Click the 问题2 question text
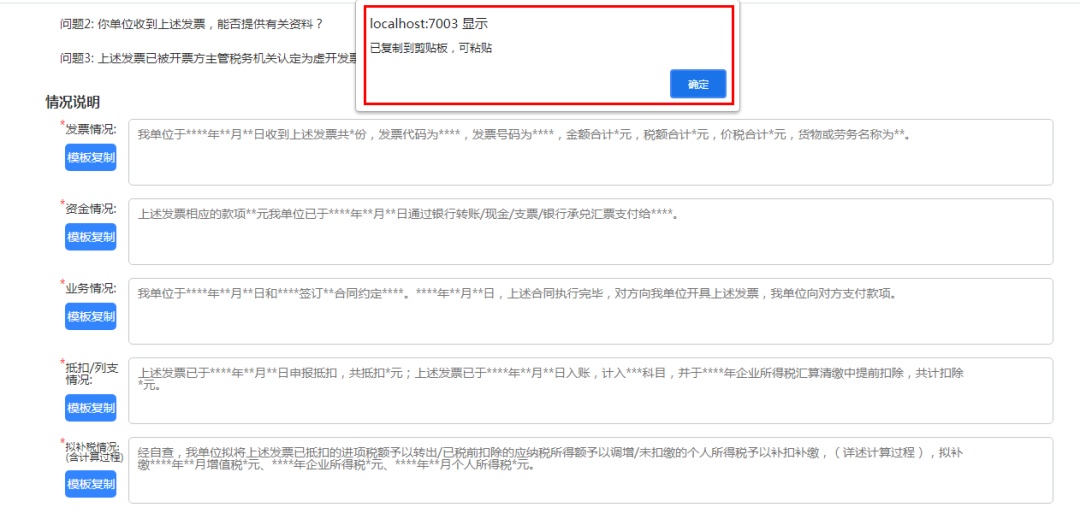The width and height of the screenshot is (1080, 525). tap(190, 24)
